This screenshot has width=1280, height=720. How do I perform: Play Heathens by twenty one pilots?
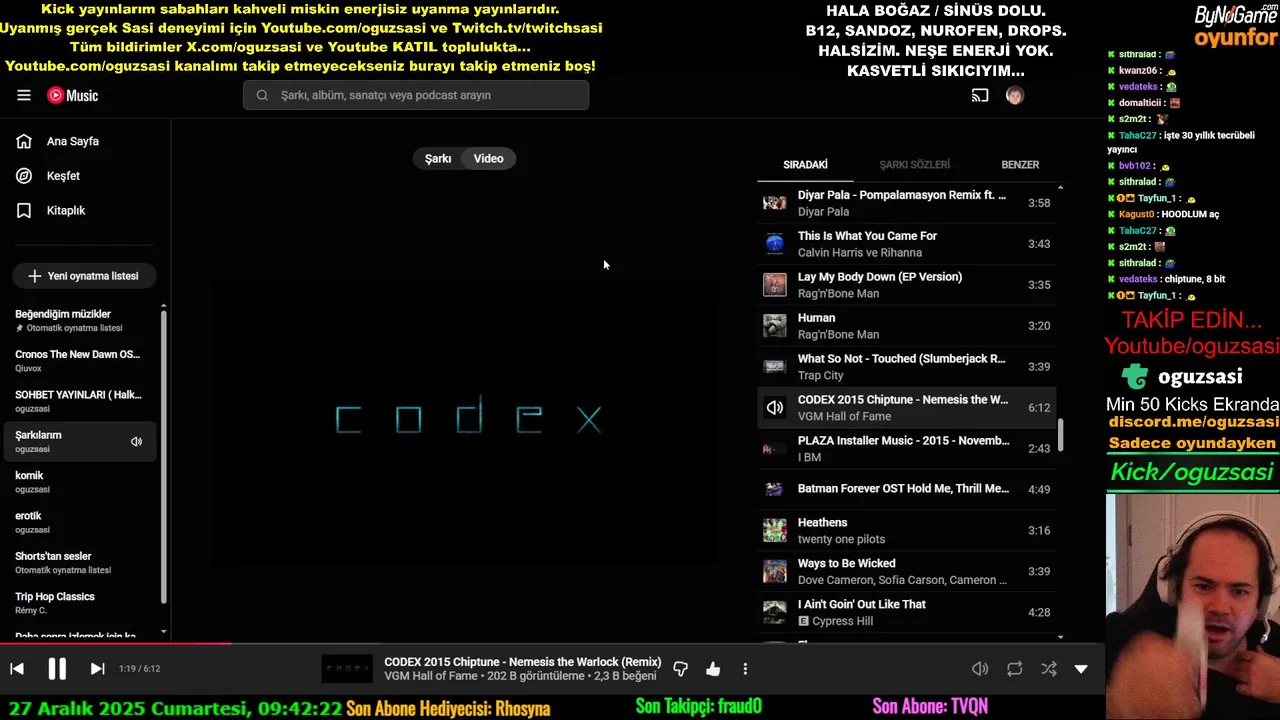(906, 531)
